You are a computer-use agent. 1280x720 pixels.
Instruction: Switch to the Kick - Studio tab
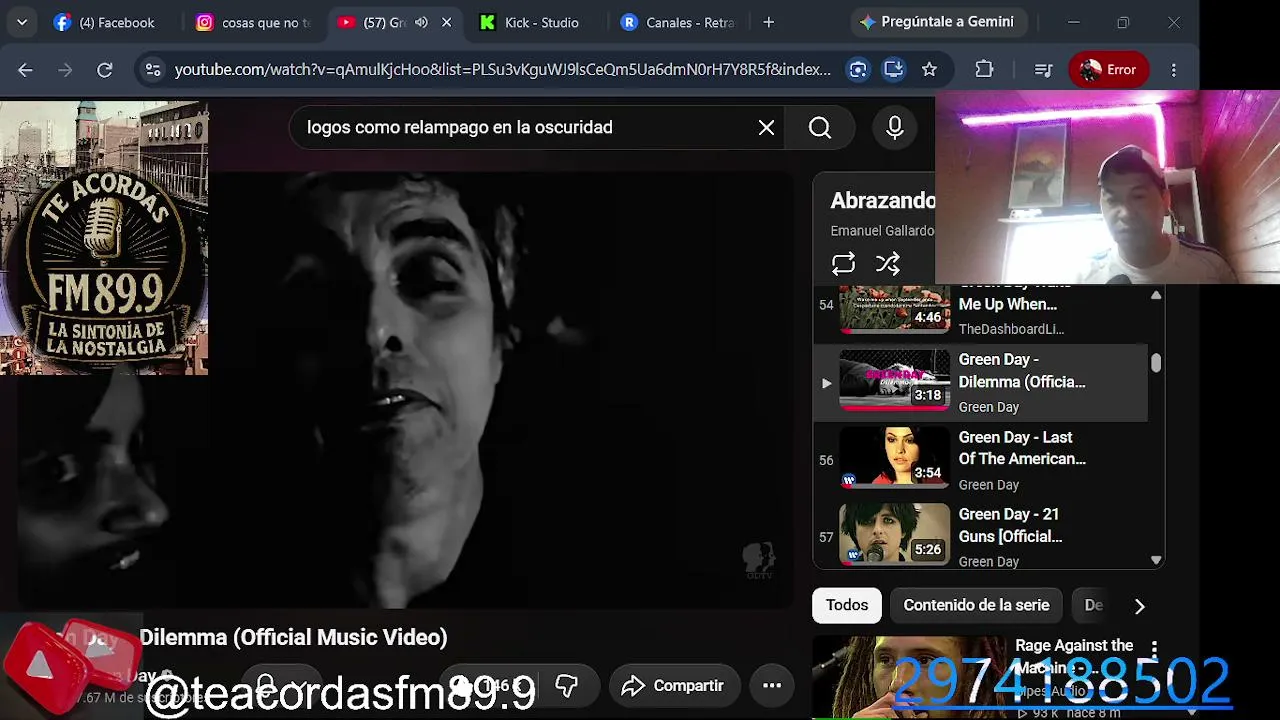530,22
